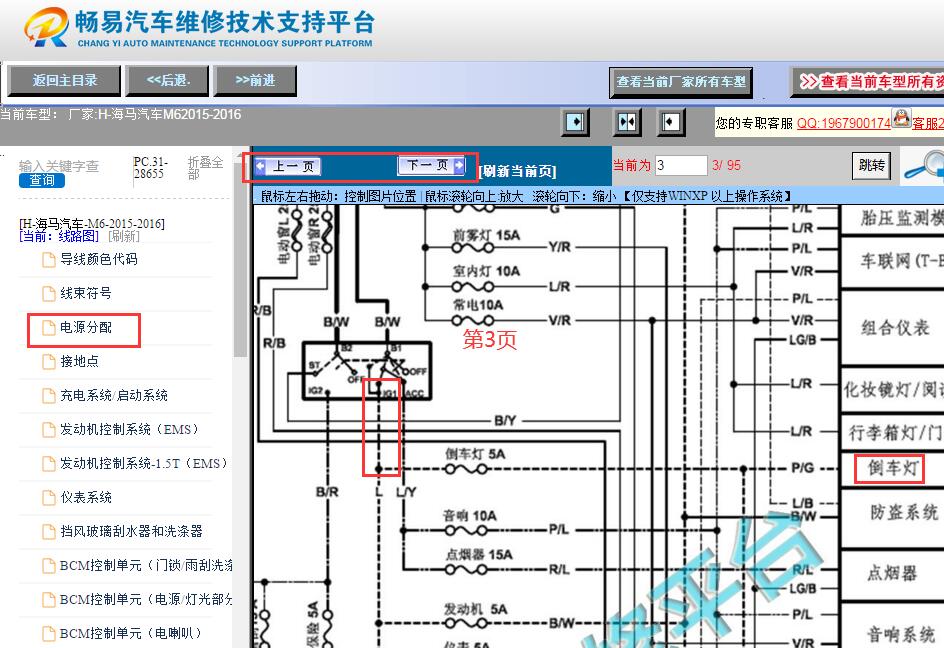944x648 pixels.
Task: Open 发动机控制系统-1.5T（EMS） tree item
Action: (144, 464)
